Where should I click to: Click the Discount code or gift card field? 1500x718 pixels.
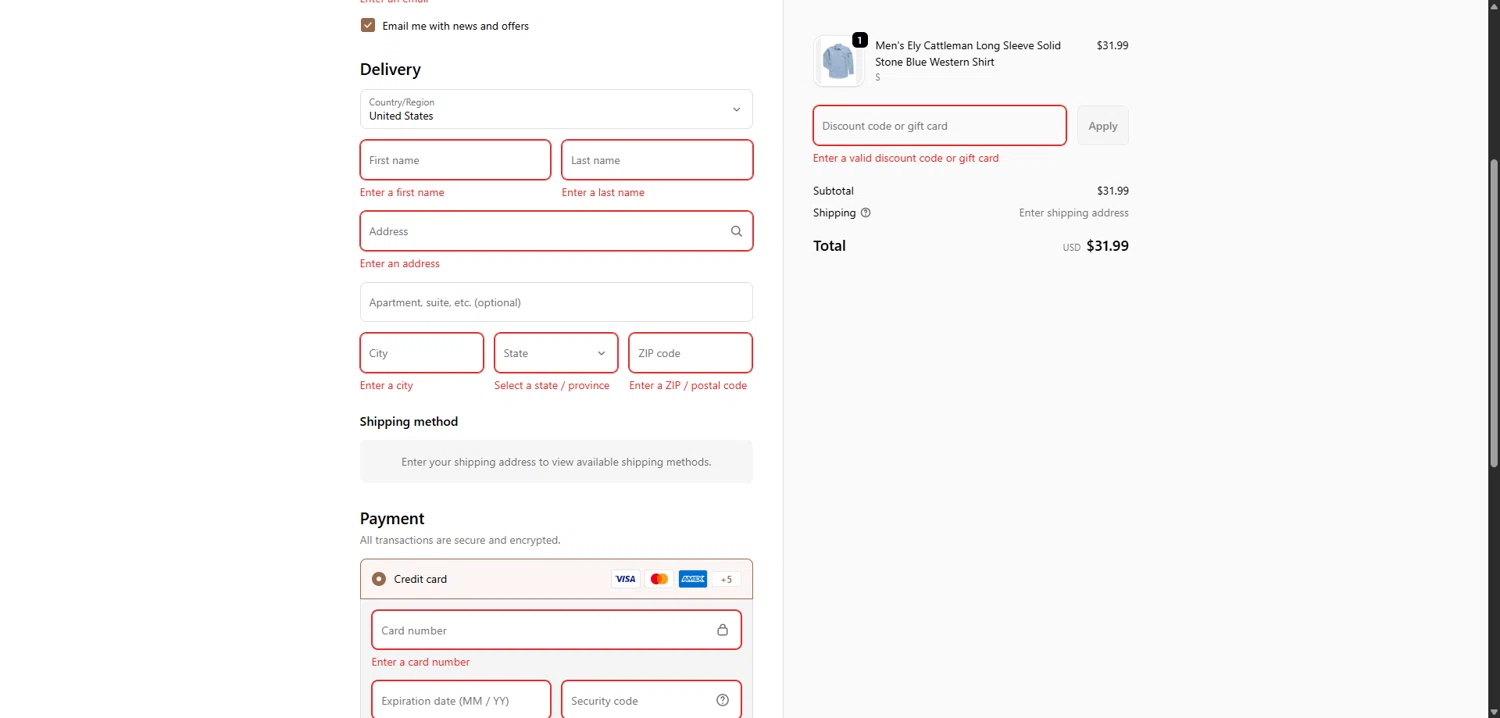(x=939, y=126)
